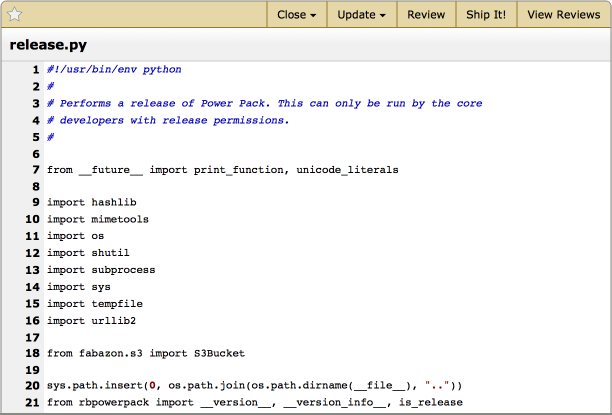612x415 pixels.
Task: Click 'import sys' line
Action: 78,287
